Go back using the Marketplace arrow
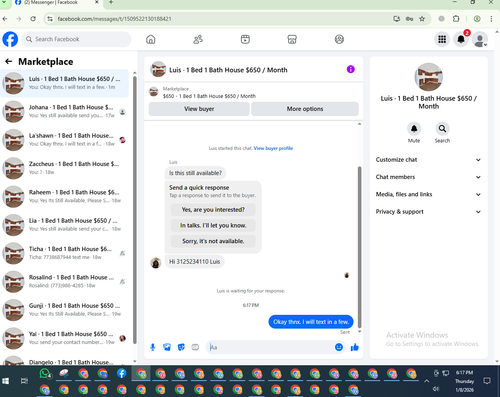The width and height of the screenshot is (500, 397). click(x=9, y=61)
